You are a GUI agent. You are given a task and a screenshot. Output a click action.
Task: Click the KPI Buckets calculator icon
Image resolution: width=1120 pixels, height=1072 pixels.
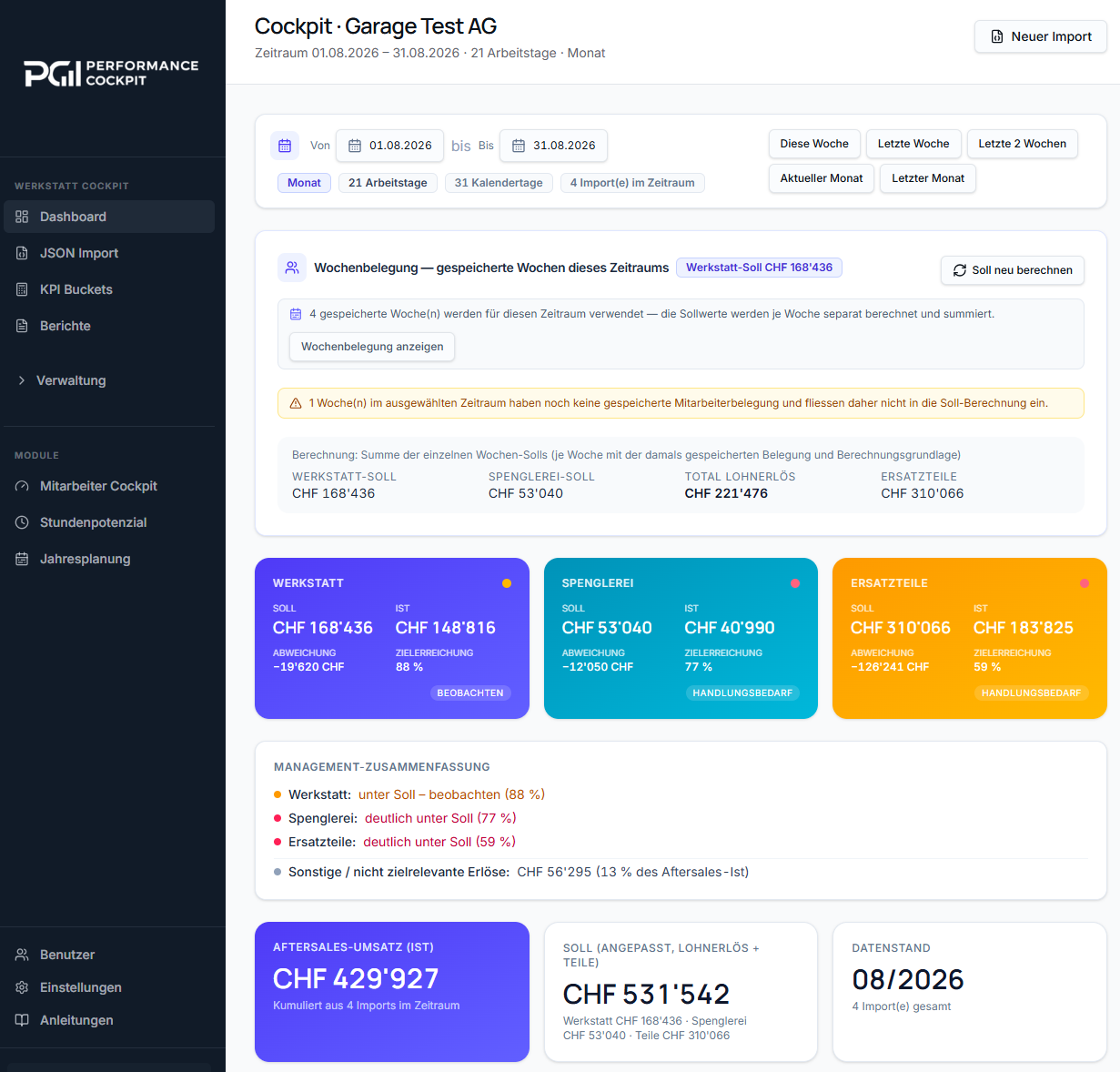click(22, 289)
